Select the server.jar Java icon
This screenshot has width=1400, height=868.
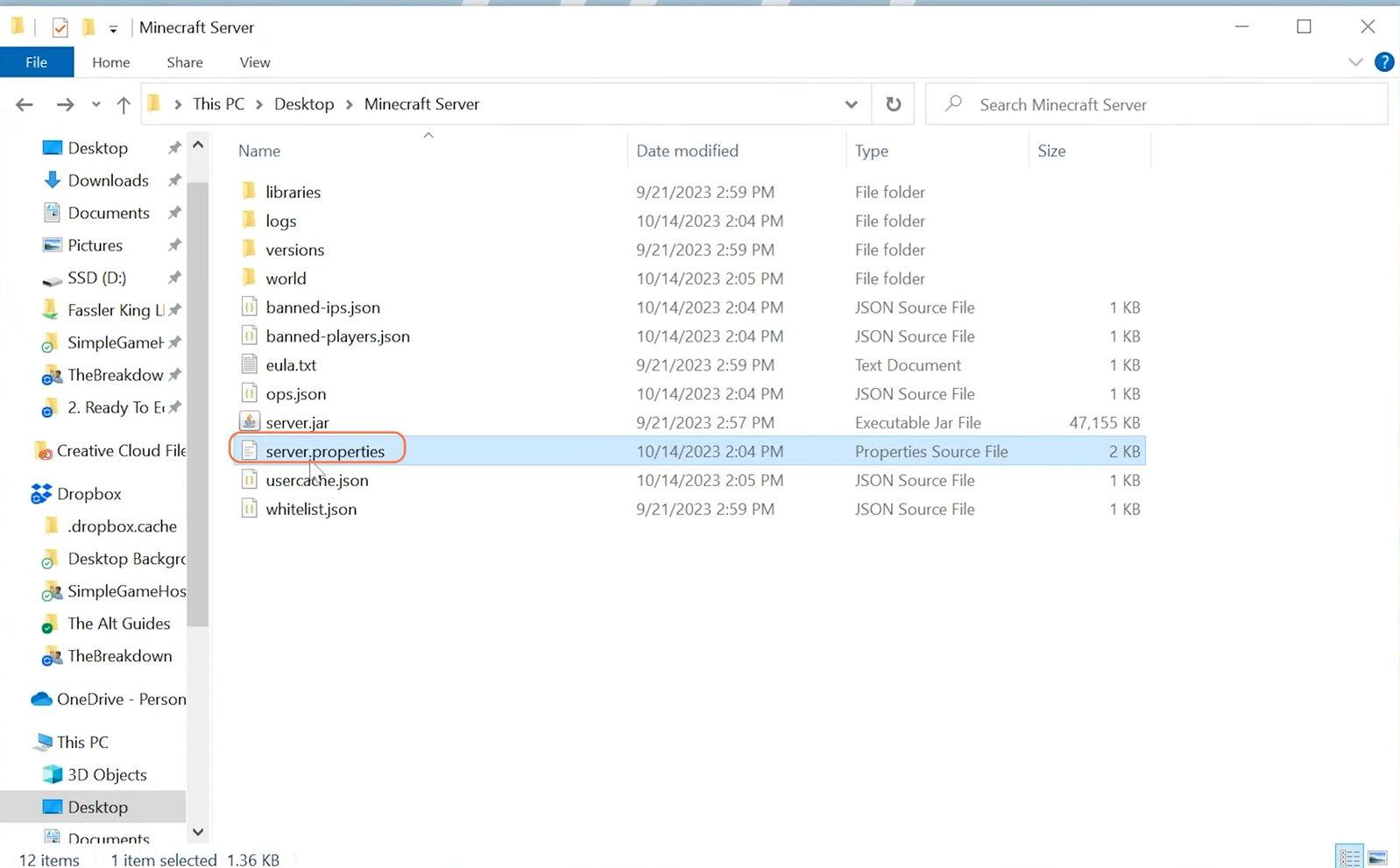pos(249,422)
